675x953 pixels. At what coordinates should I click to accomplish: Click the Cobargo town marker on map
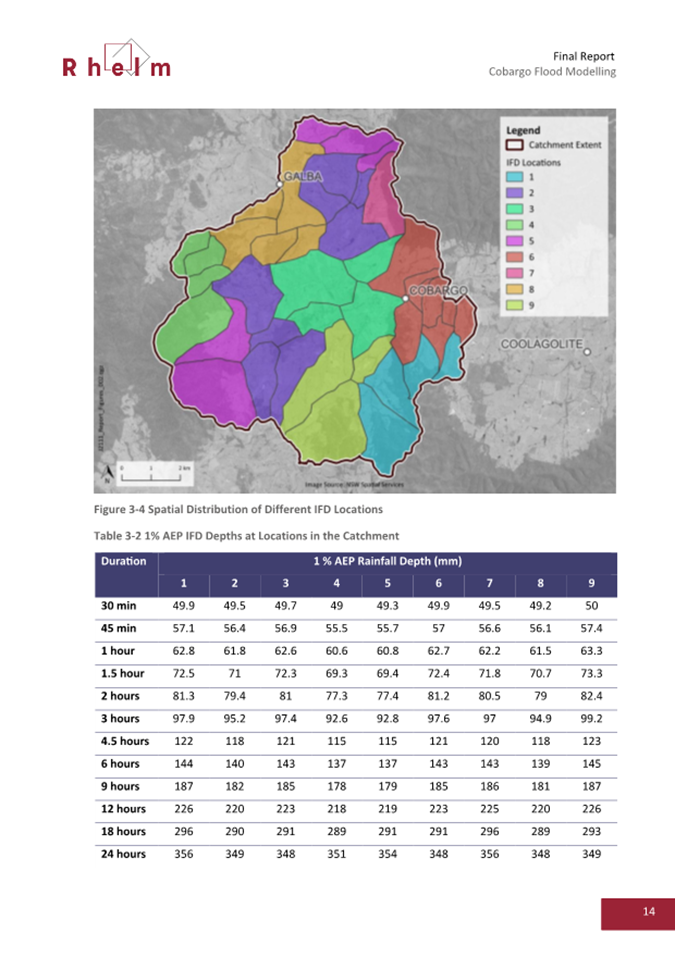point(406,297)
